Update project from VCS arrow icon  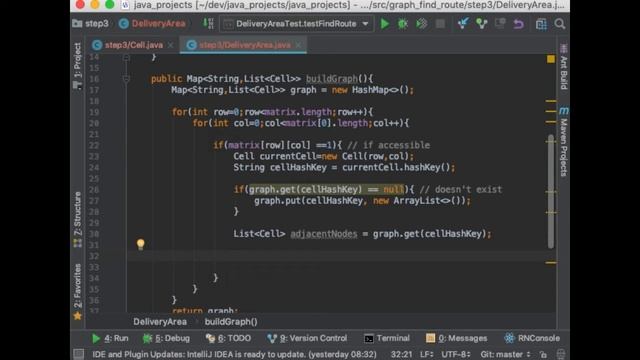coord(463,24)
